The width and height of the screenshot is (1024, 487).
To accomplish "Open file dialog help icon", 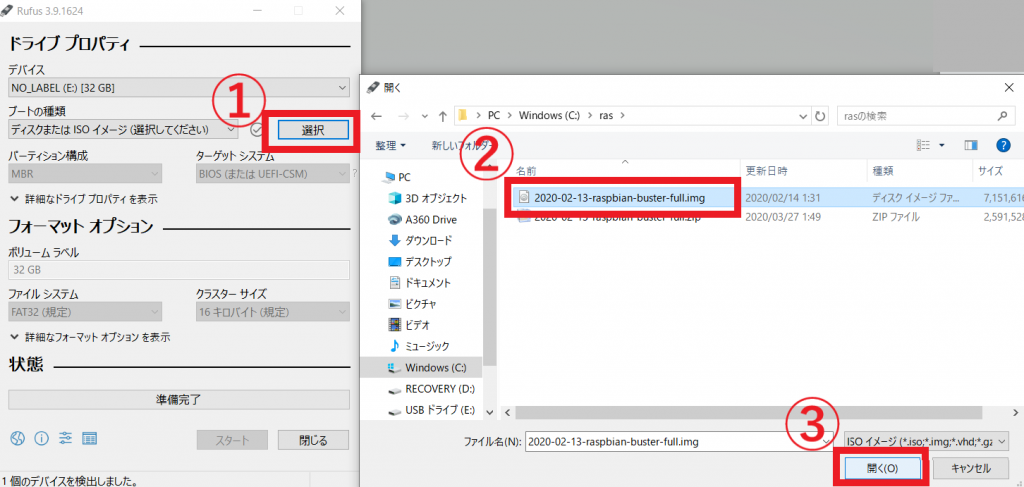I will (1003, 145).
